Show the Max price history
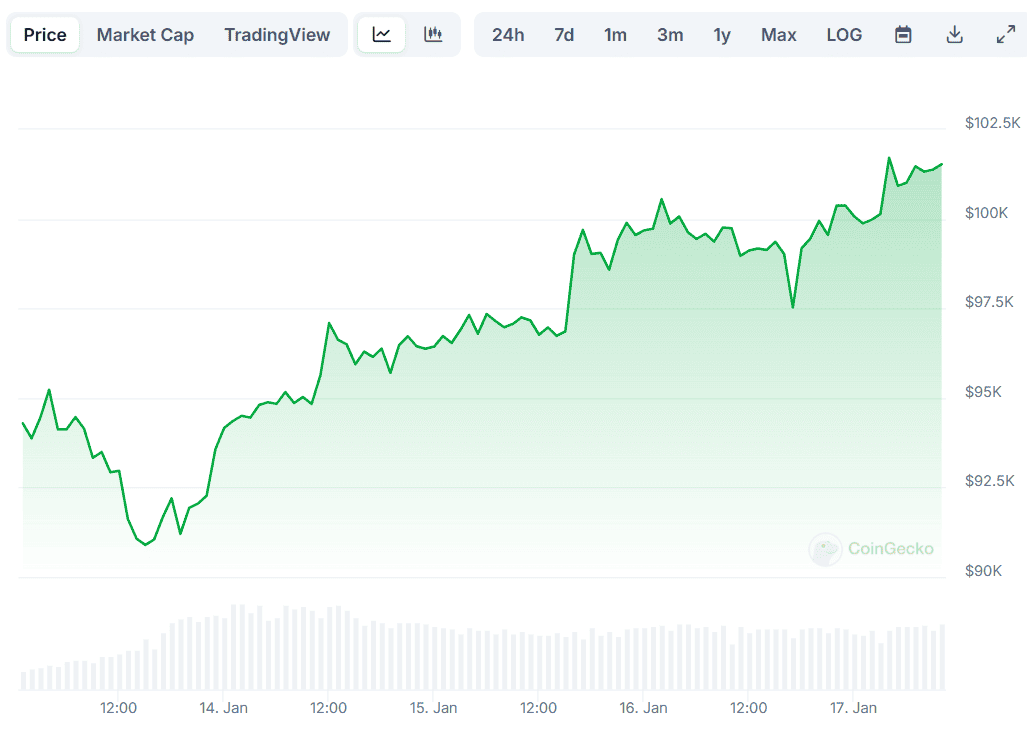The height and width of the screenshot is (742, 1027). pyautogui.click(x=779, y=35)
